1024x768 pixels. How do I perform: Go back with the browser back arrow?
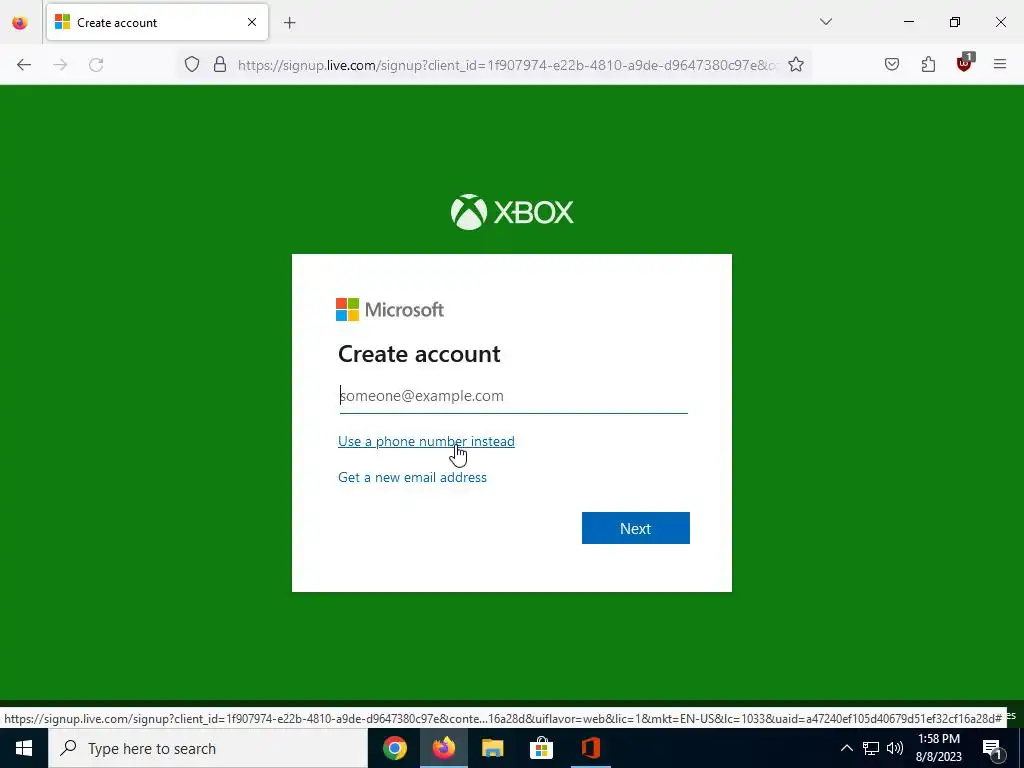coord(24,65)
